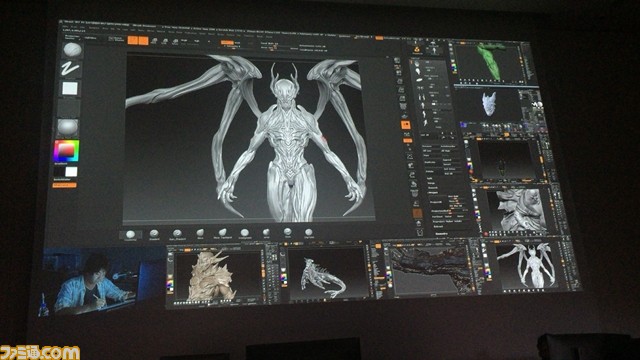The height and width of the screenshot is (360, 640).
Task: Select the freehand stroke squiggle icon
Action: point(71,69)
